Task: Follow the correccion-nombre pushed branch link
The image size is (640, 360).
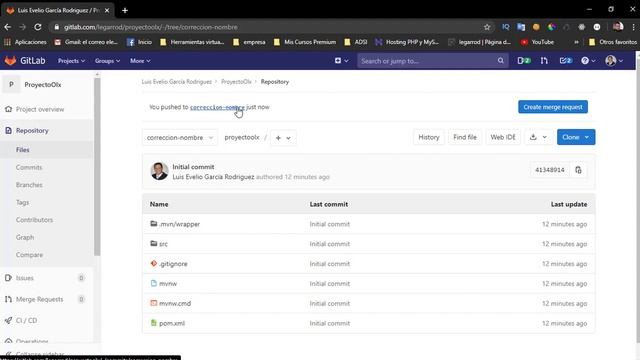Action: 218,107
